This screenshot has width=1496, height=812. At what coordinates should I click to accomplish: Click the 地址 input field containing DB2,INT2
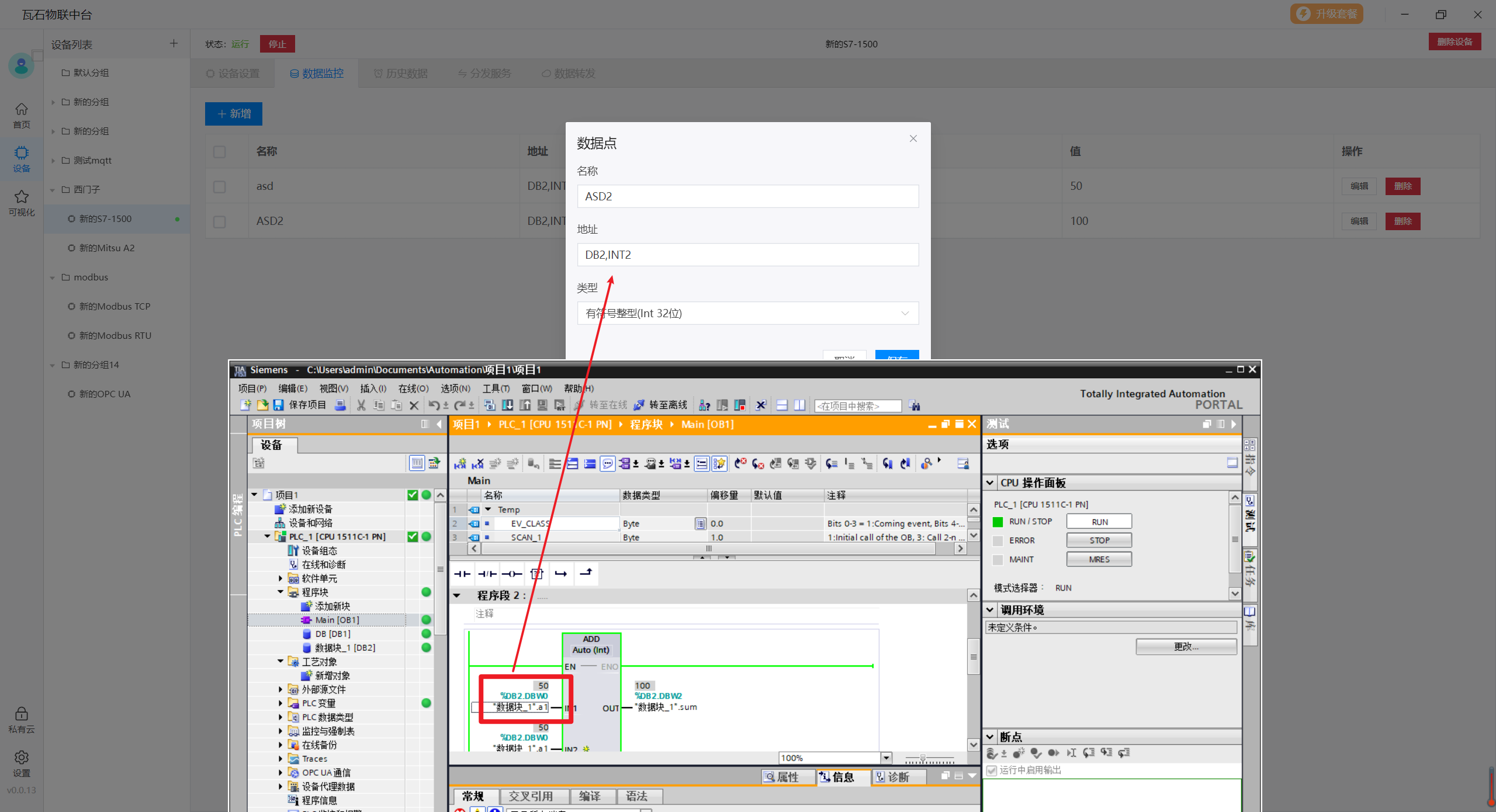point(747,255)
